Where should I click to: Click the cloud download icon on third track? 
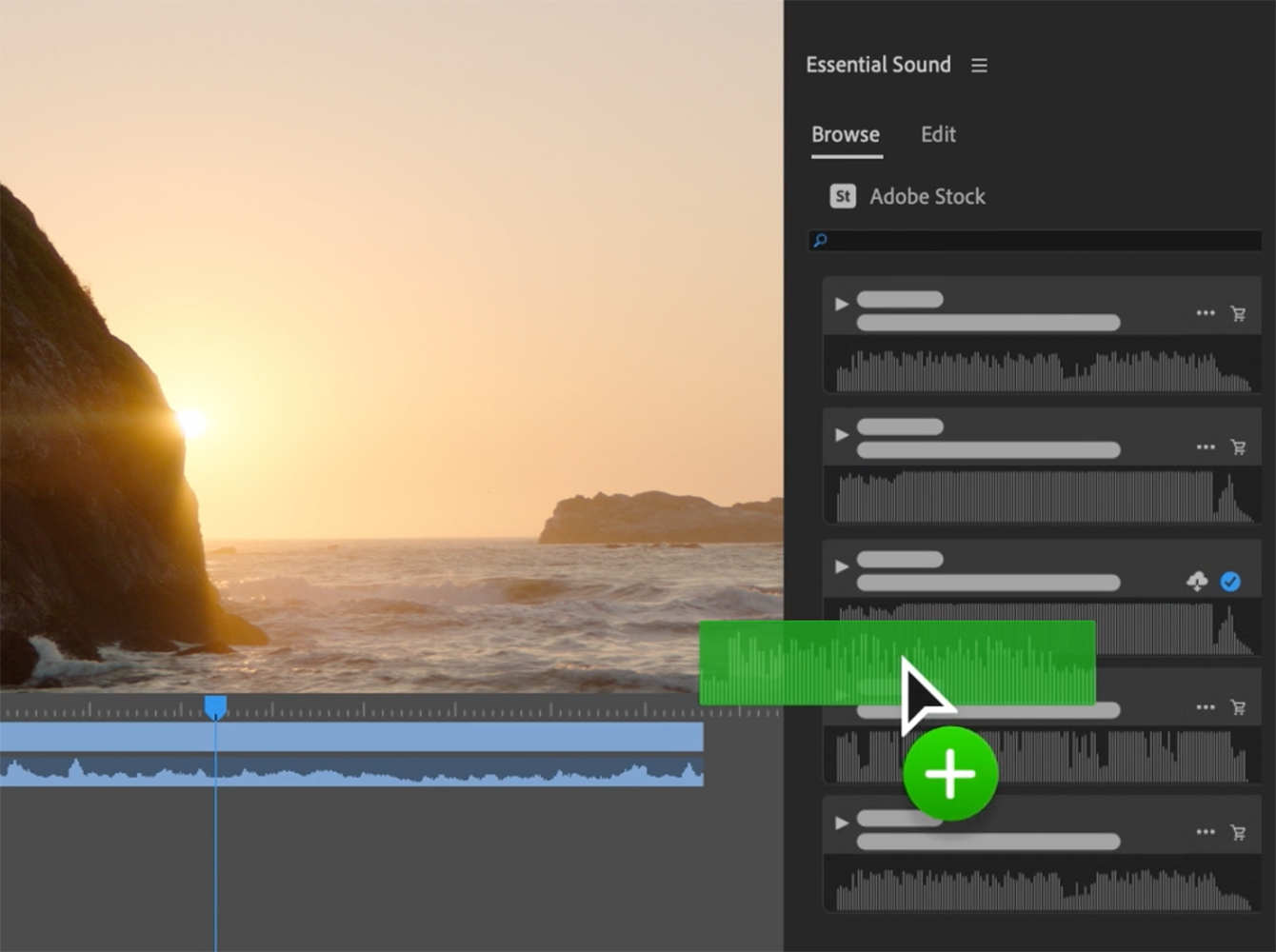(1197, 581)
